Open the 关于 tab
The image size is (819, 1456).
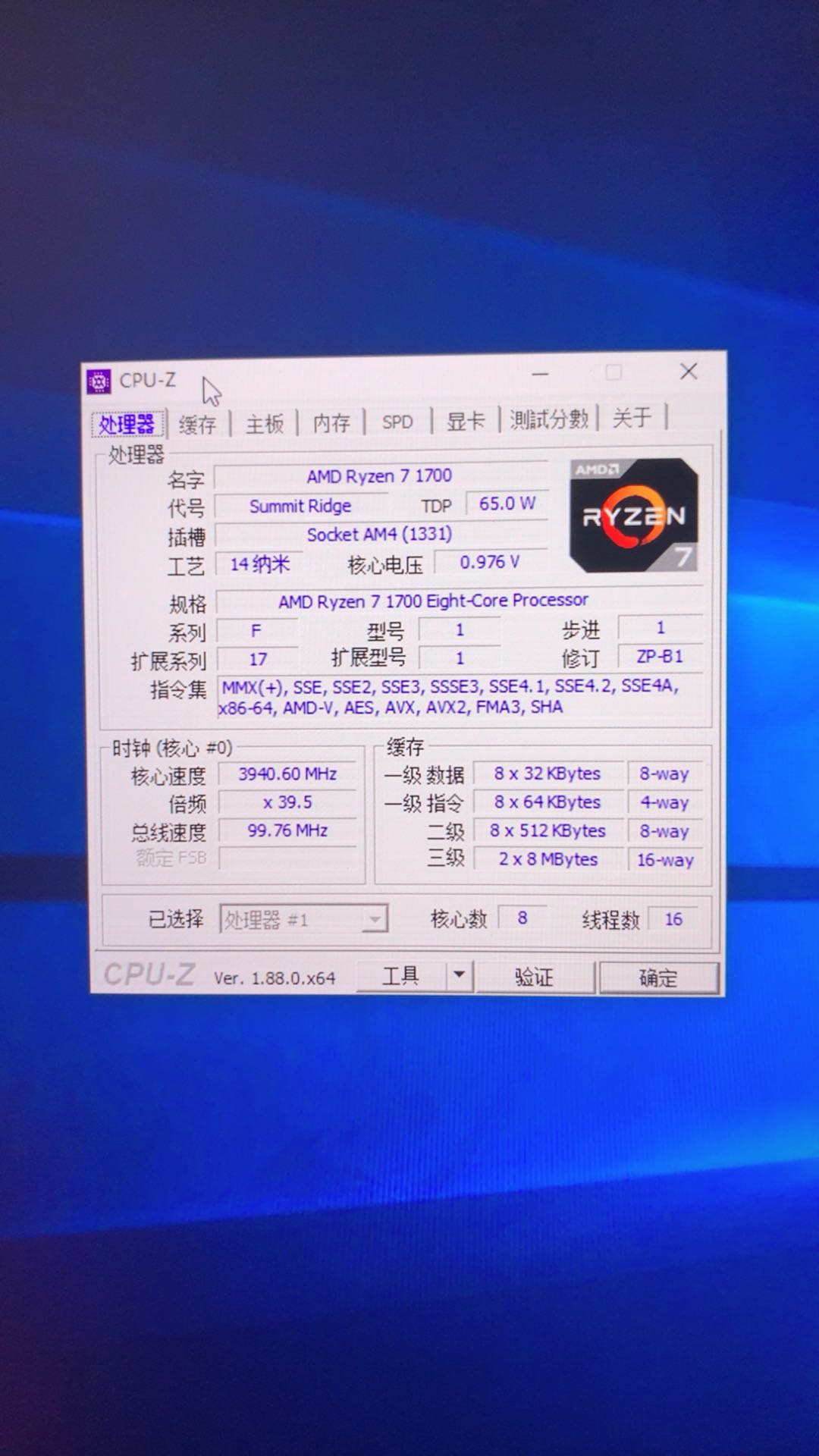click(x=632, y=417)
